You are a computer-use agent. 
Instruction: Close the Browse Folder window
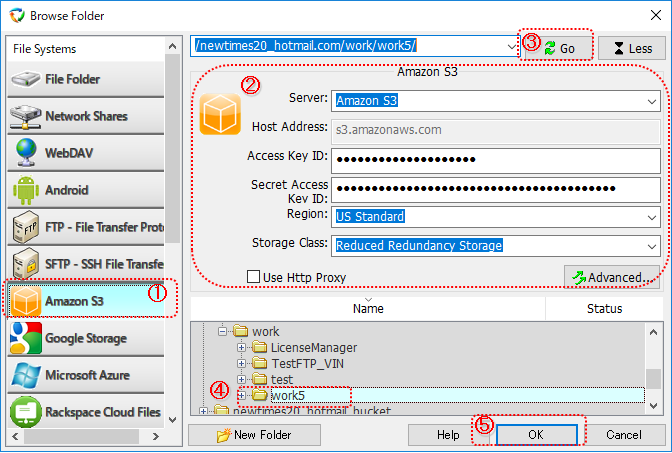click(x=655, y=15)
